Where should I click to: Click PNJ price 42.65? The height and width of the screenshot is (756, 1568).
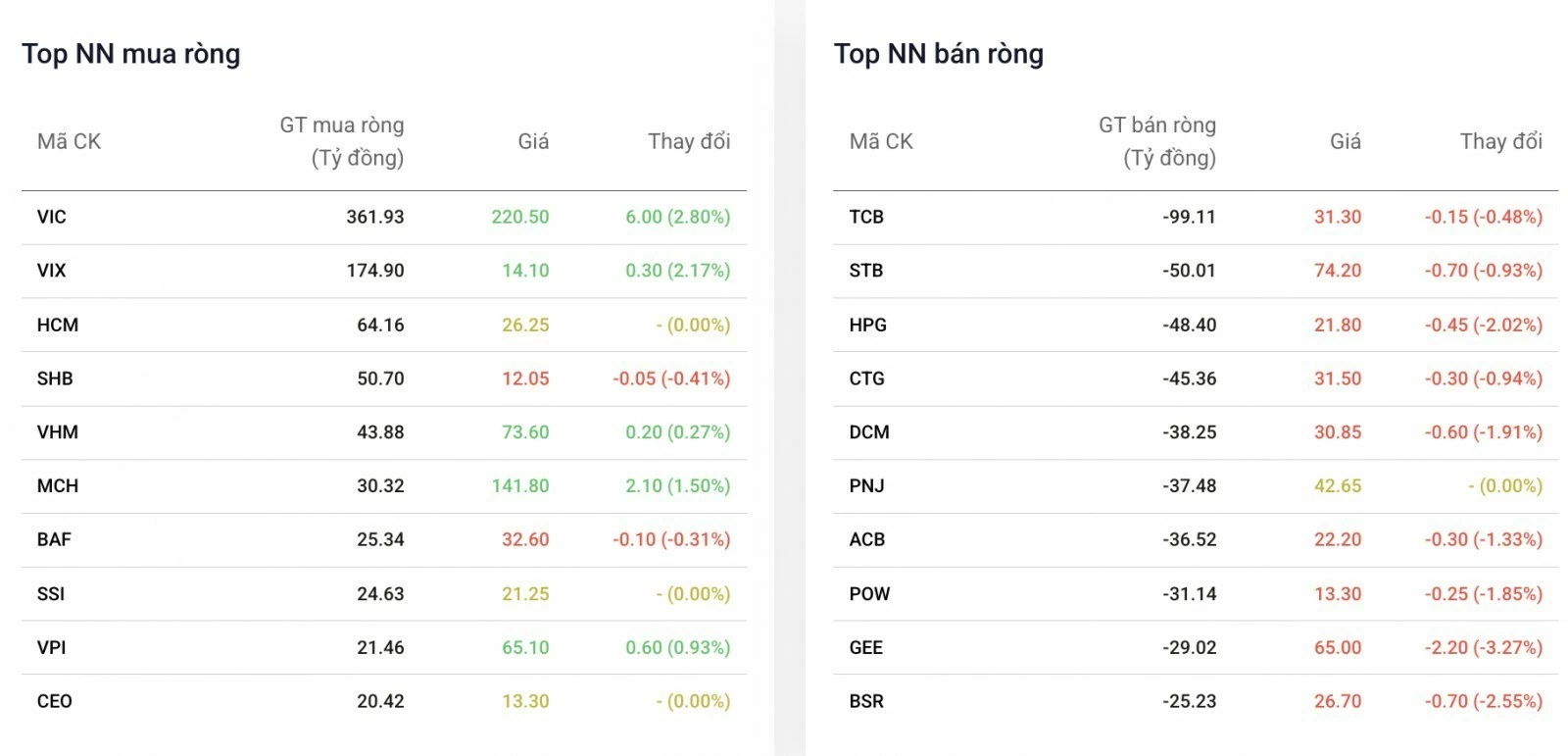1338,486
